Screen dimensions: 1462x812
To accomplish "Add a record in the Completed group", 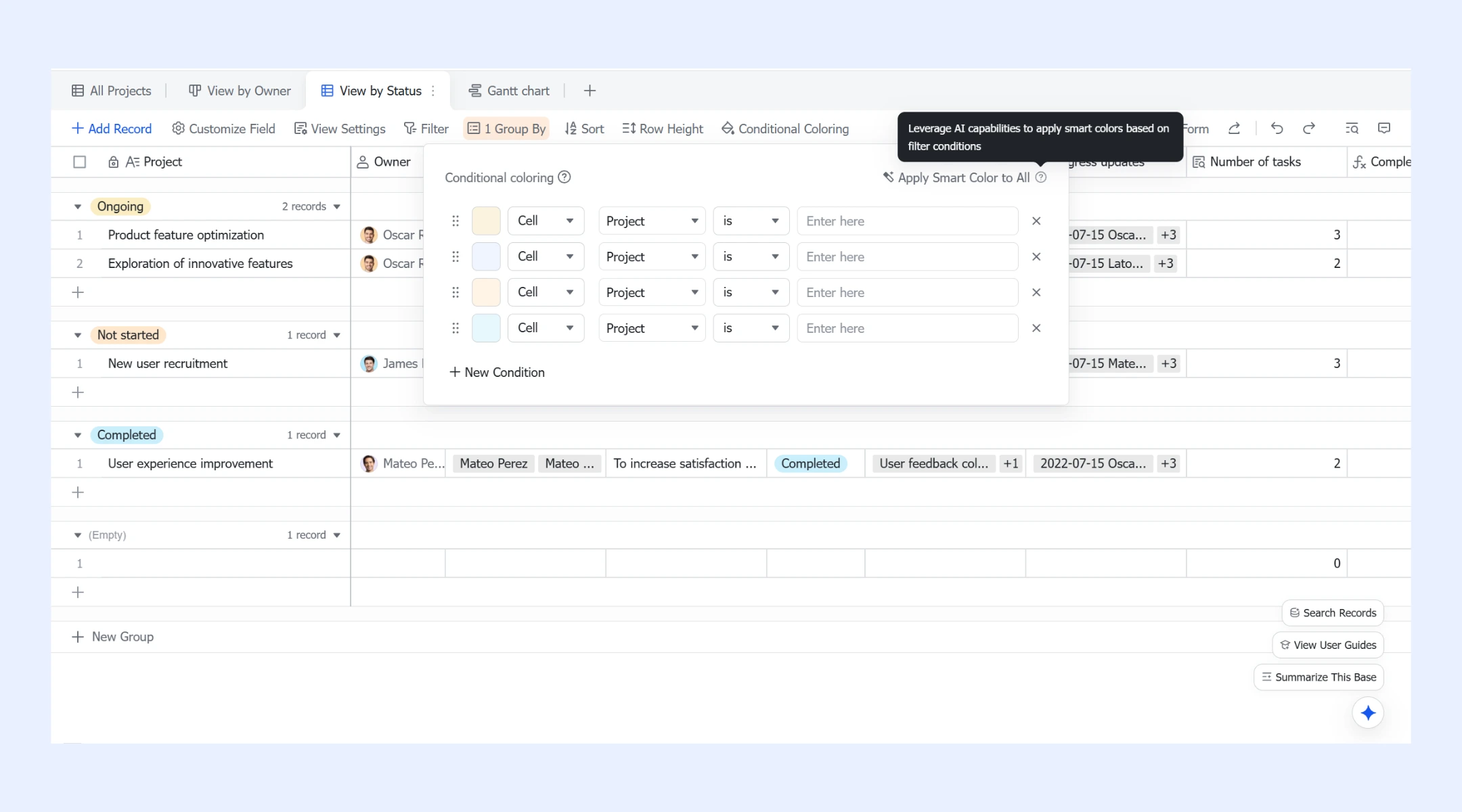I will (78, 493).
